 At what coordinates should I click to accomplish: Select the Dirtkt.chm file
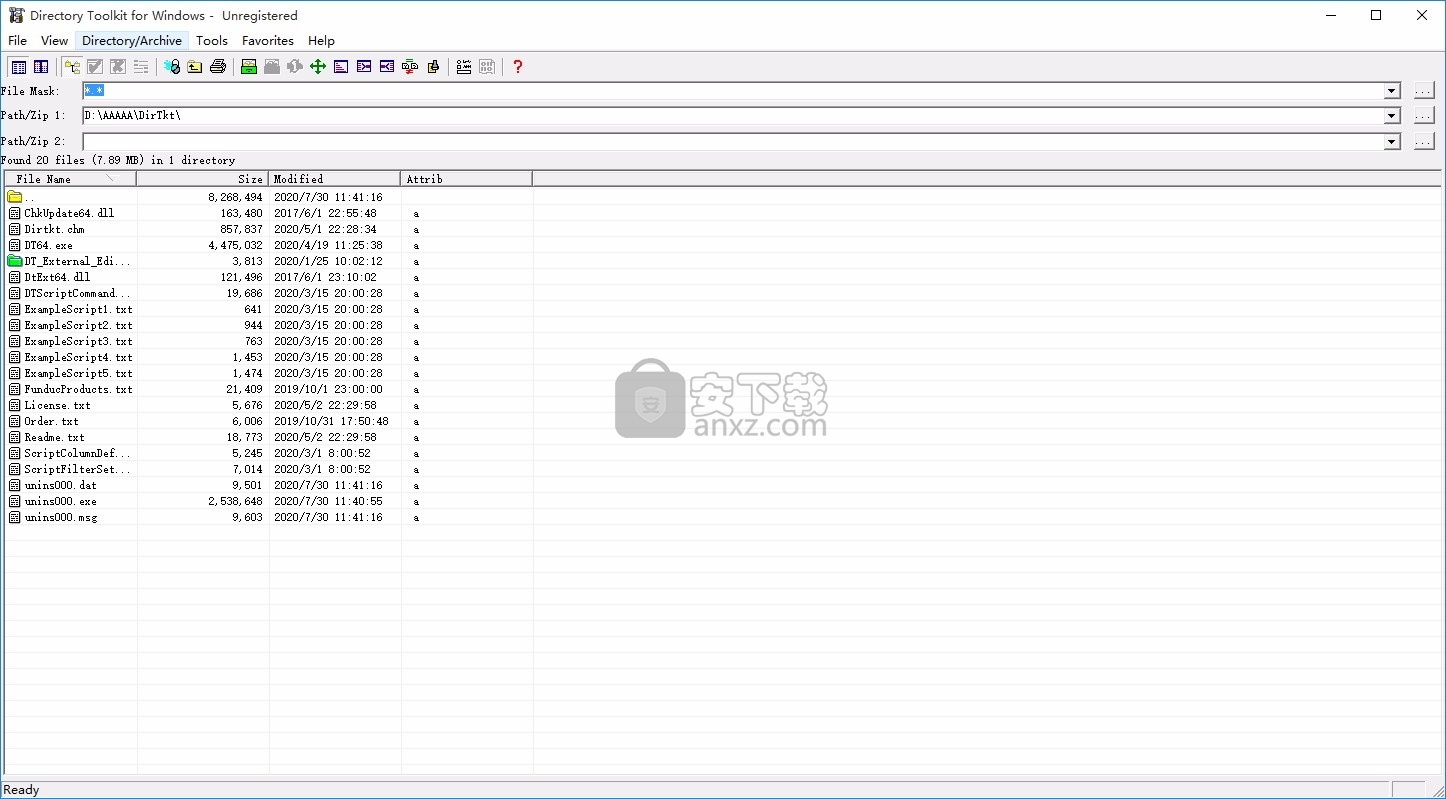pyautogui.click(x=55, y=229)
